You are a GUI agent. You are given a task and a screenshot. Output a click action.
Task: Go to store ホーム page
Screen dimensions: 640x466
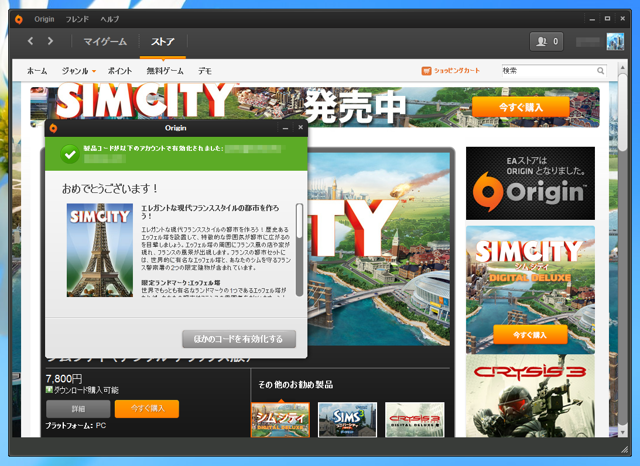point(37,71)
